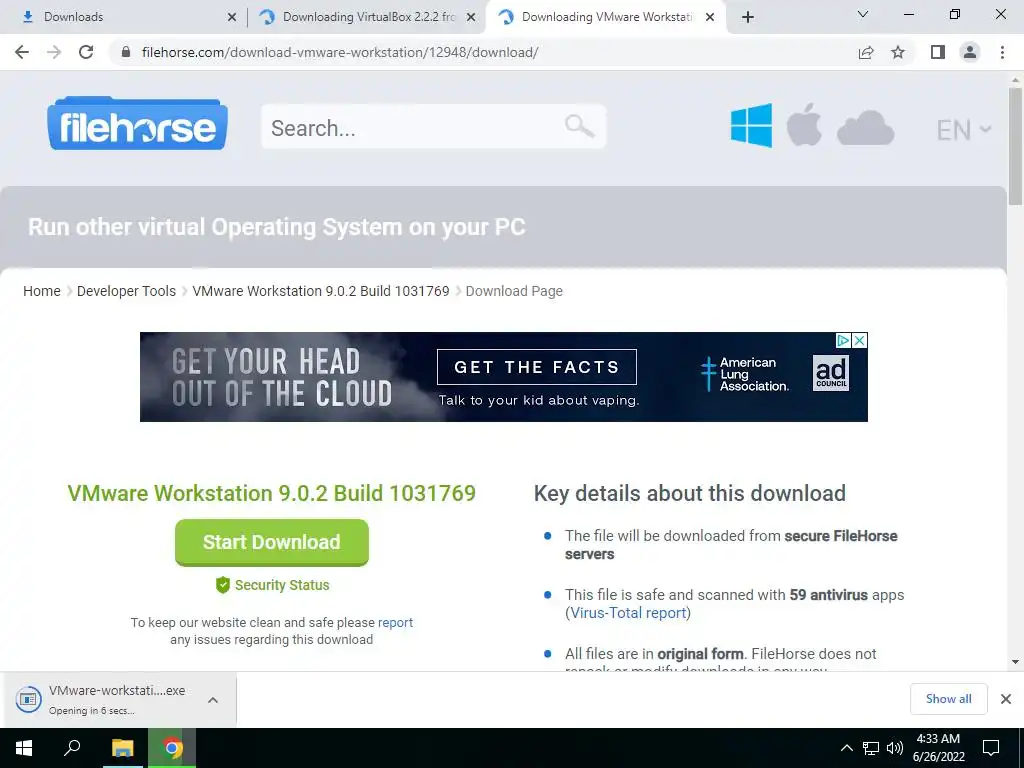
Task: Click the page vertical scrollbar
Action: point(1015,147)
